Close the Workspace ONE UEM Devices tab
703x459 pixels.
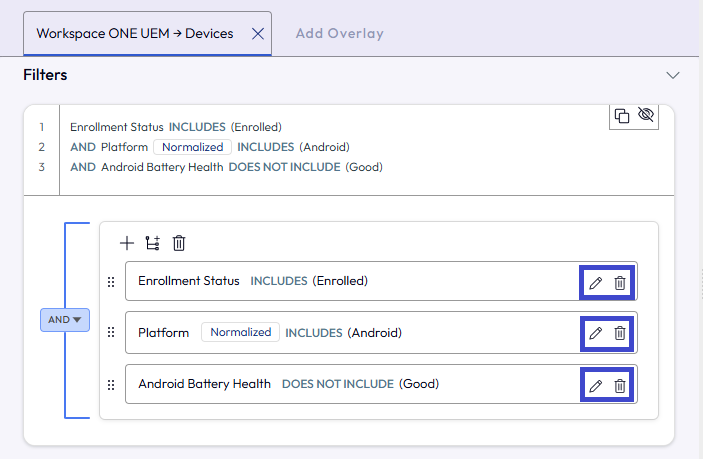[x=258, y=34]
